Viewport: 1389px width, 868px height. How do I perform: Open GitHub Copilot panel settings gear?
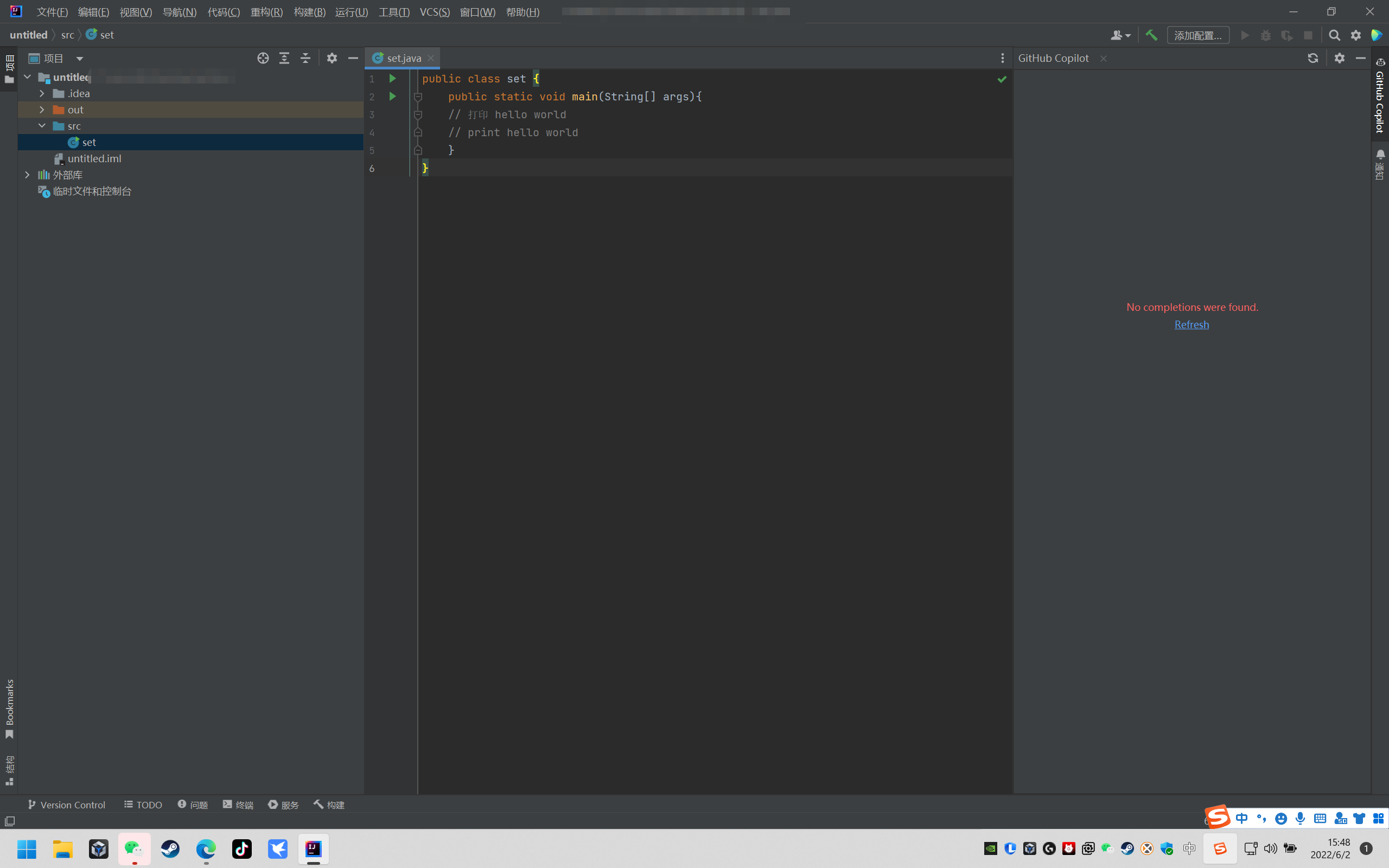pos(1340,58)
